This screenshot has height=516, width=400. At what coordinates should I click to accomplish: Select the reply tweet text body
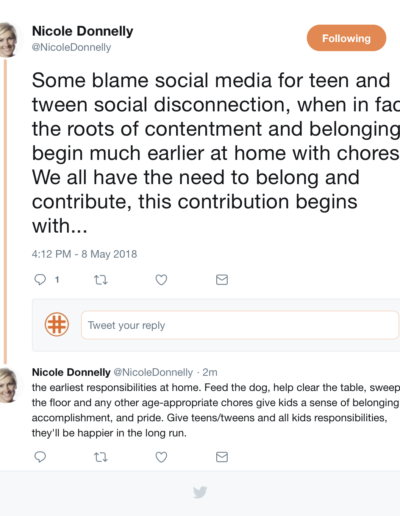[216, 410]
